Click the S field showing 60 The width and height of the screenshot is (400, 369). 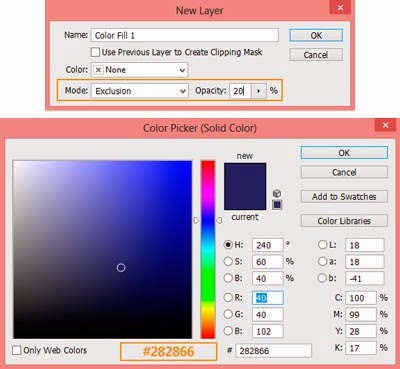[268, 262]
